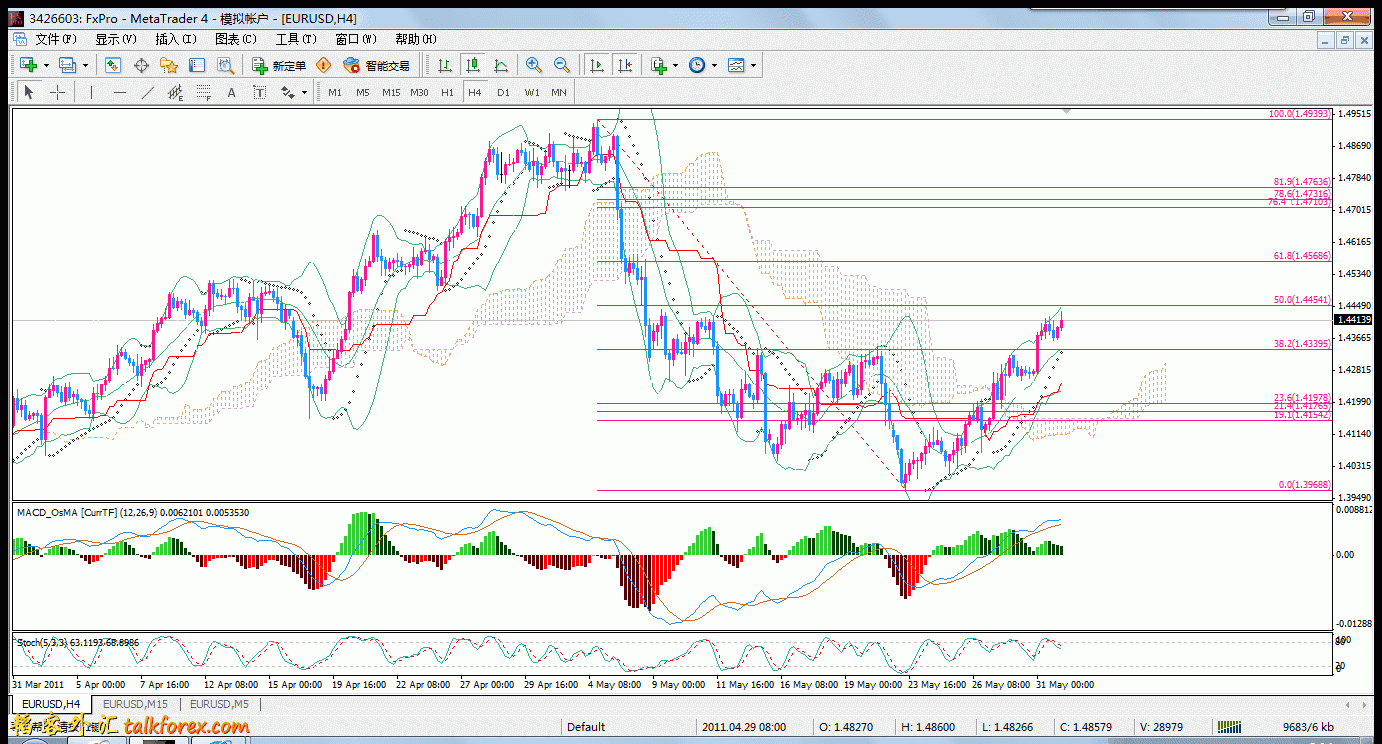
Task: Open the Data Window crosshair-circle icon
Action: 141,65
